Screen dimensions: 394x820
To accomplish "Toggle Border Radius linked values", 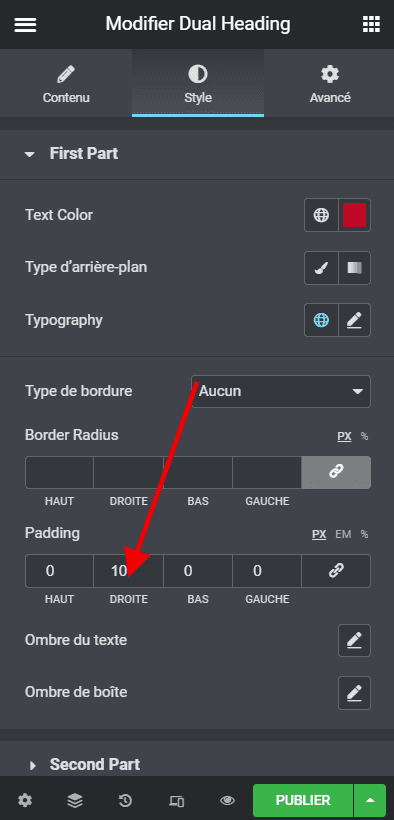I will (336, 472).
